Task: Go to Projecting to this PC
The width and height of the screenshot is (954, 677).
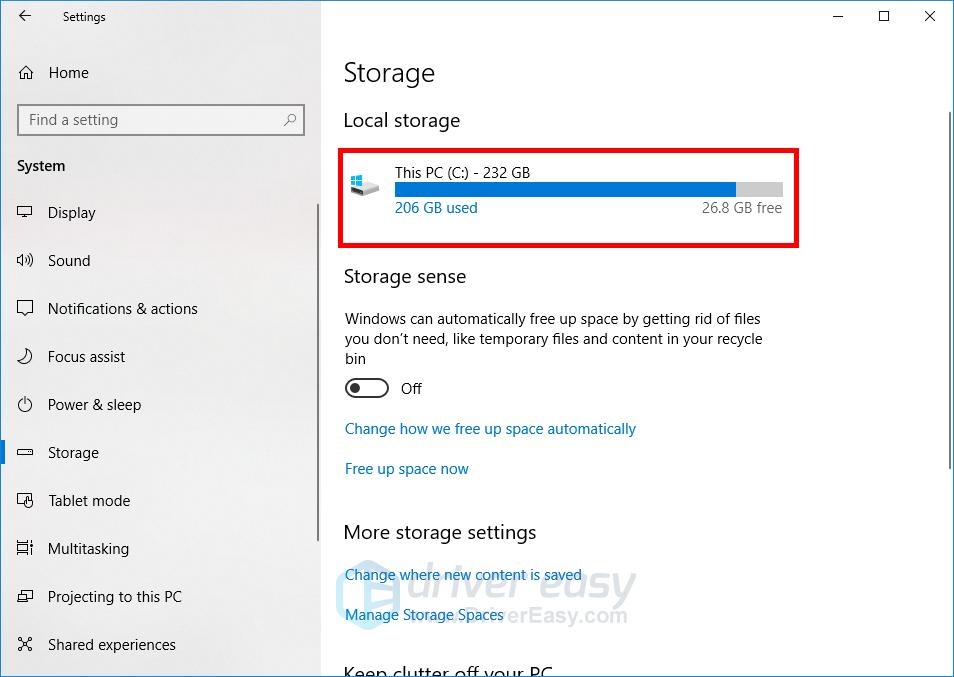Action: coord(115,596)
